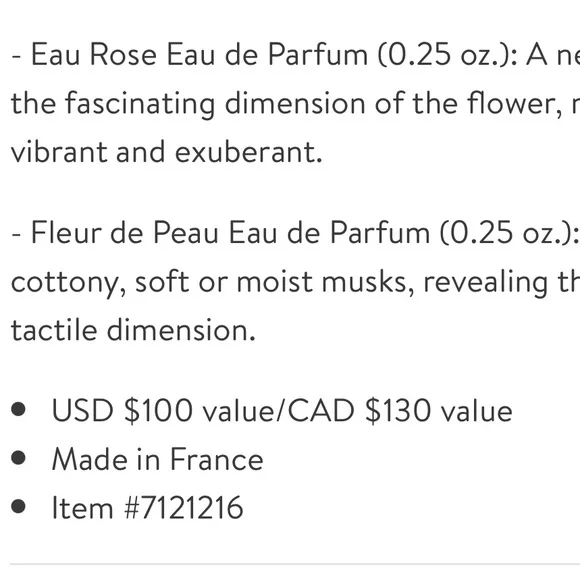Click the bullet before Item #7121216
This screenshot has height=580, width=580.
click(x=18, y=506)
